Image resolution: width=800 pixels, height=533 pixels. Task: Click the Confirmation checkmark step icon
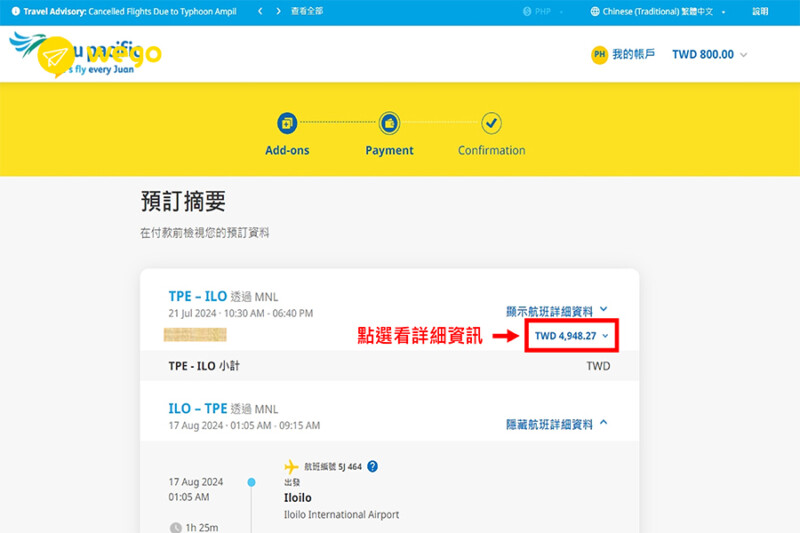(491, 123)
